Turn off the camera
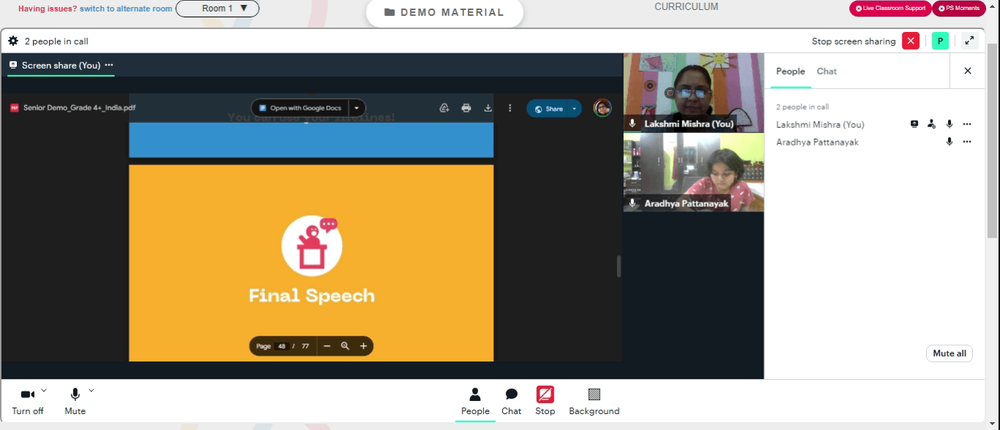This screenshot has width=1000, height=430. 27,401
